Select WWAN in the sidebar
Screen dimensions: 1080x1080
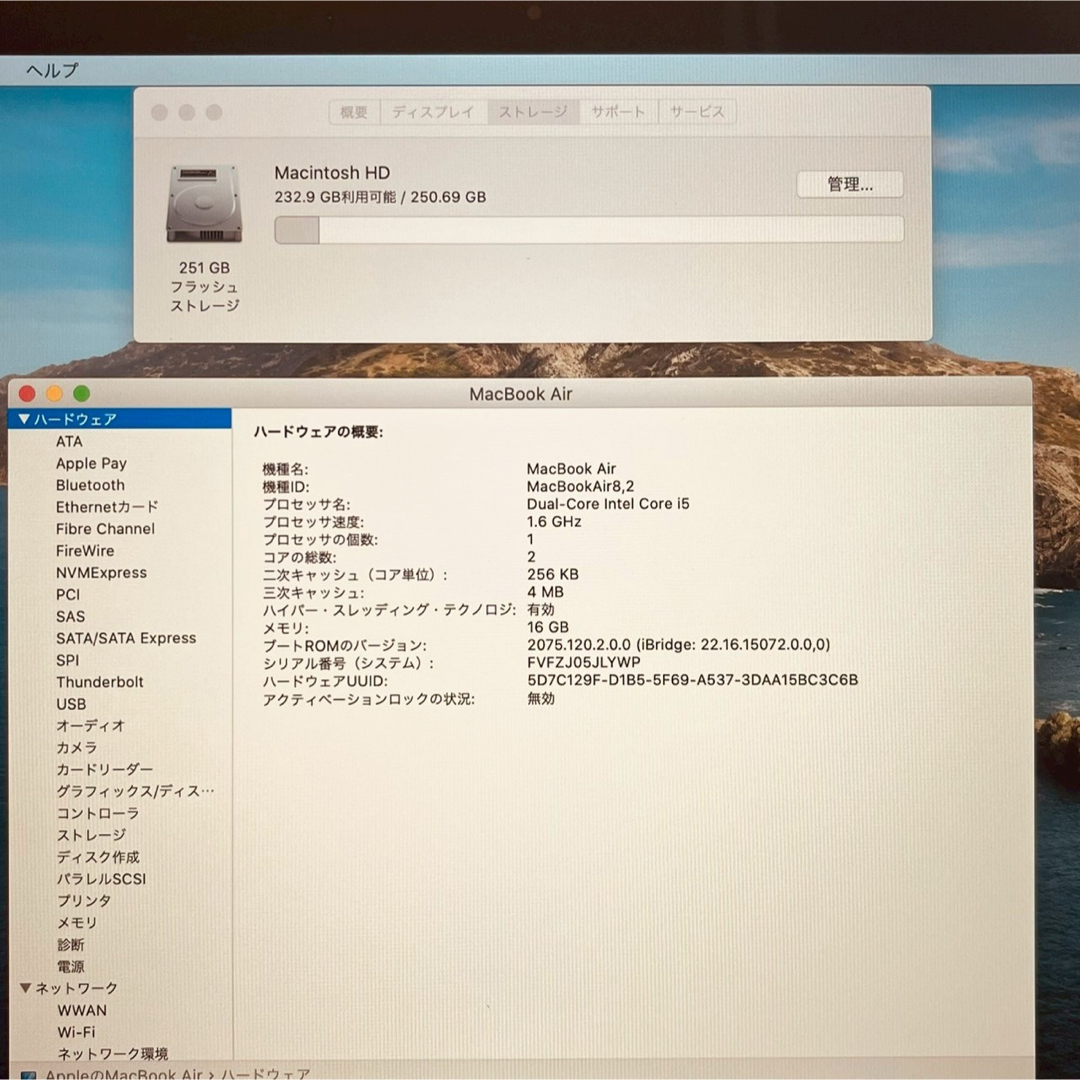pos(82,1010)
